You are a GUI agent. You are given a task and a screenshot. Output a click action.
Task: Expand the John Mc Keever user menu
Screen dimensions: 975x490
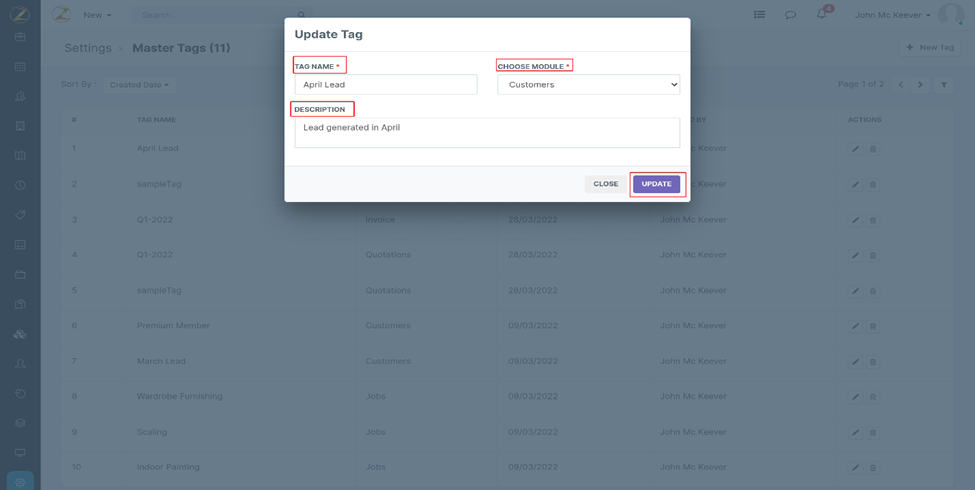click(x=893, y=15)
